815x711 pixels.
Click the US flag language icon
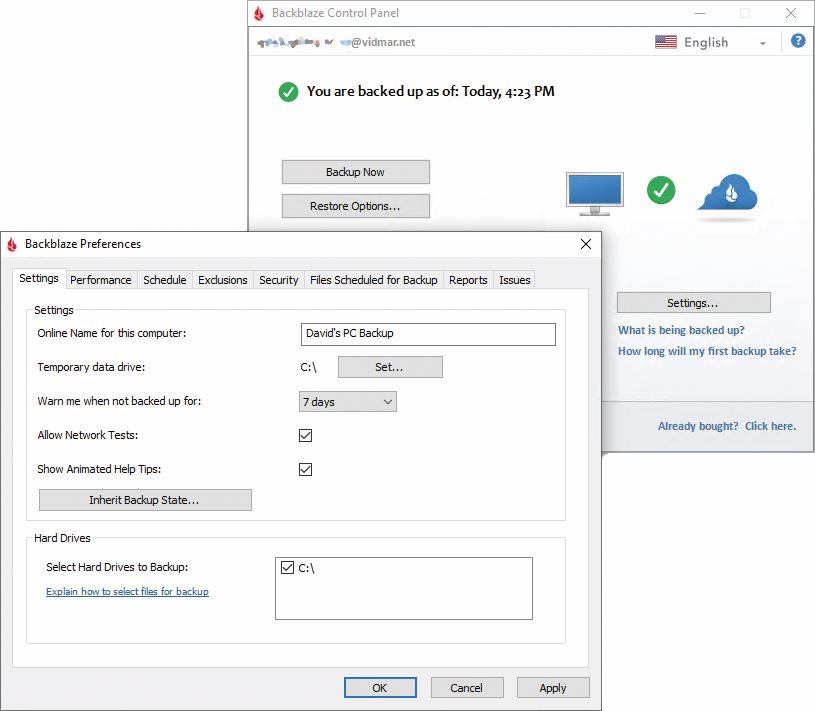click(666, 42)
